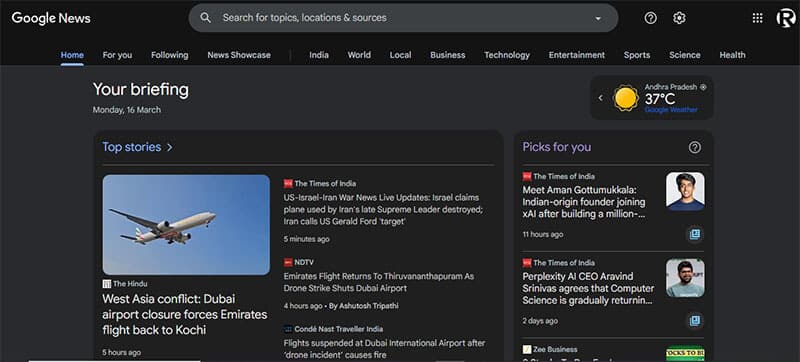Click the Andhra Pradesh location label
Screen dimensions: 800x362
click(670, 87)
